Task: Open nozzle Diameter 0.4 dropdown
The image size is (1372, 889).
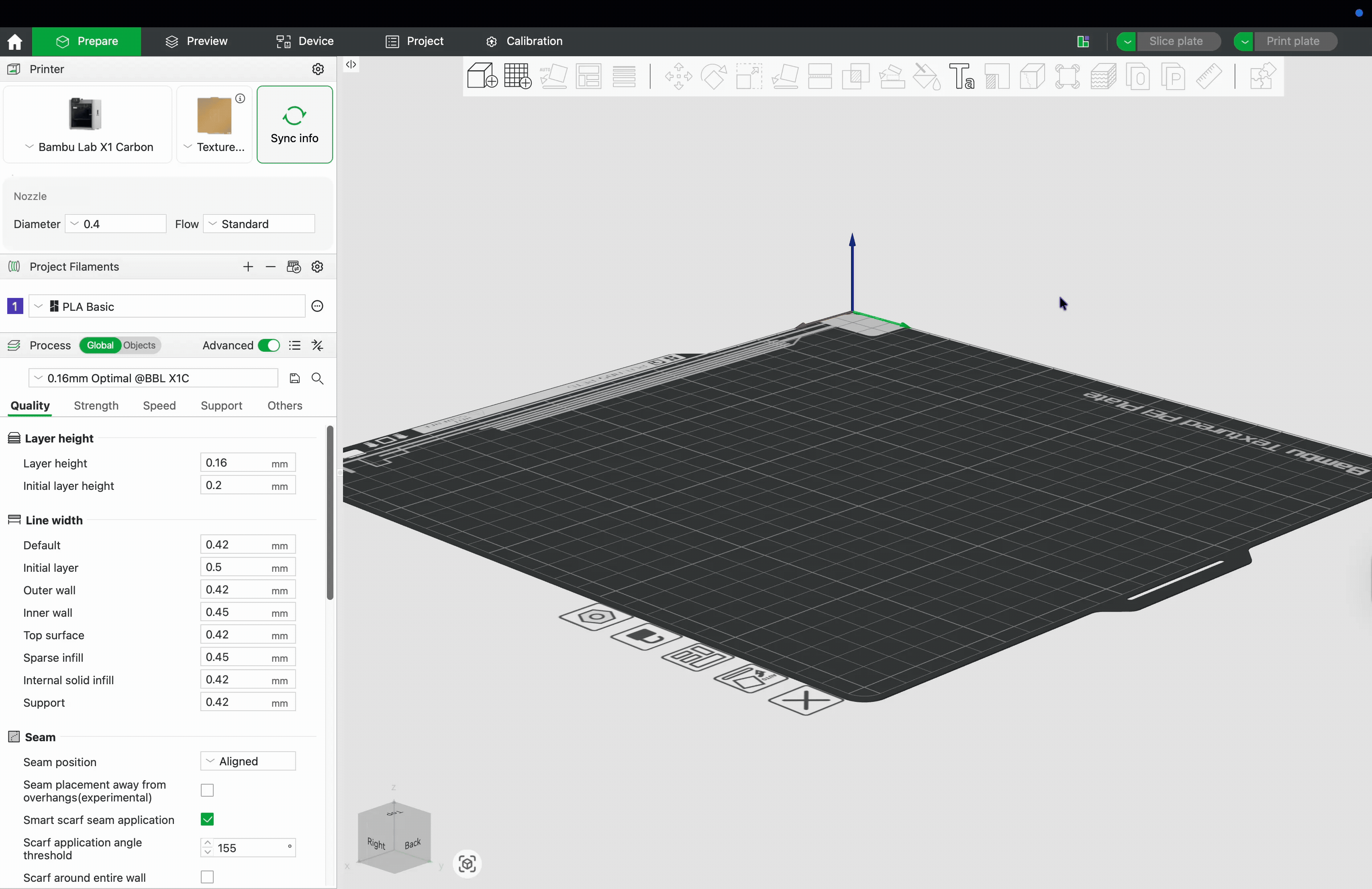Action: click(115, 224)
